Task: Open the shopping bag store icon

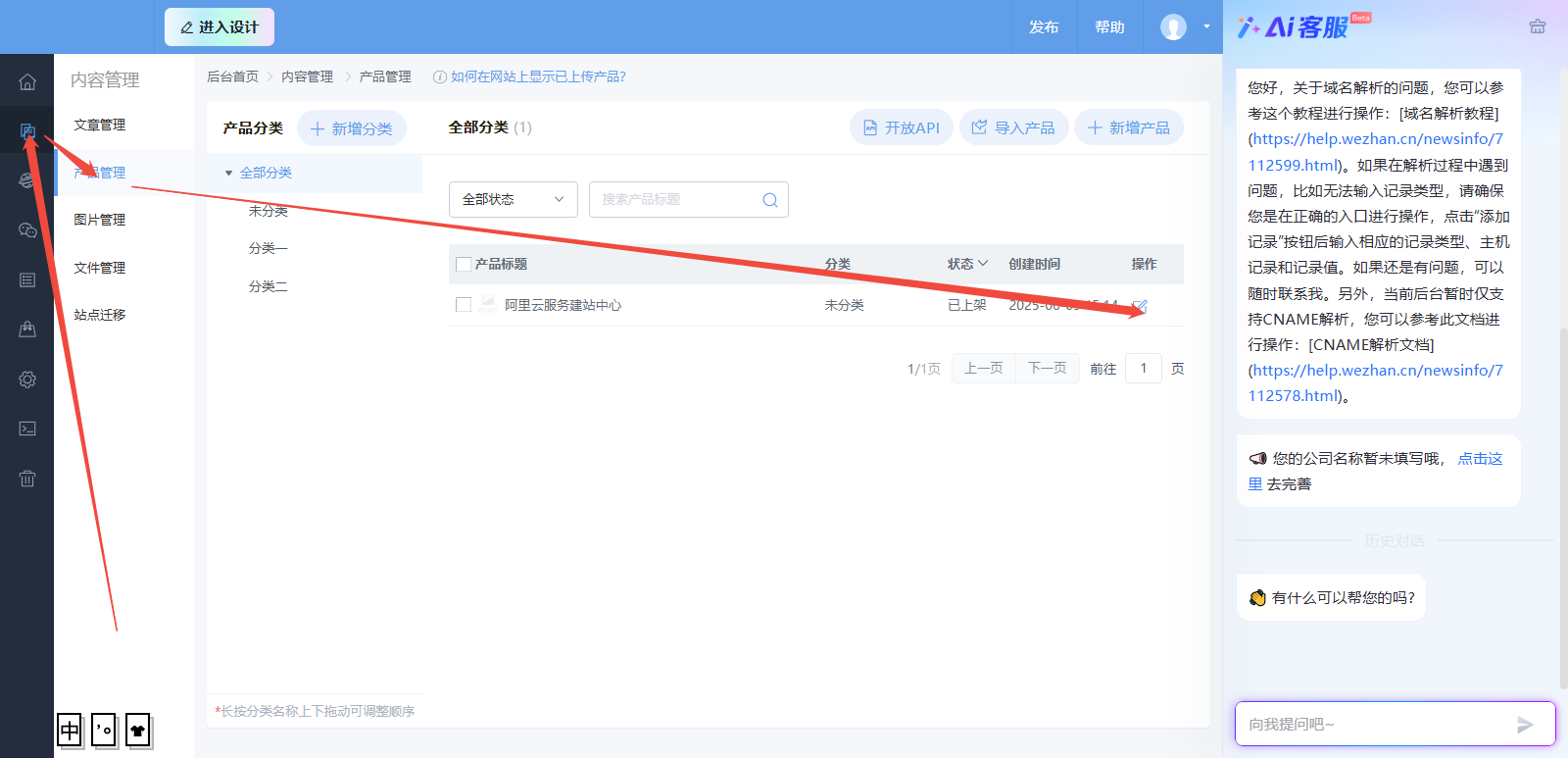Action: 27,329
